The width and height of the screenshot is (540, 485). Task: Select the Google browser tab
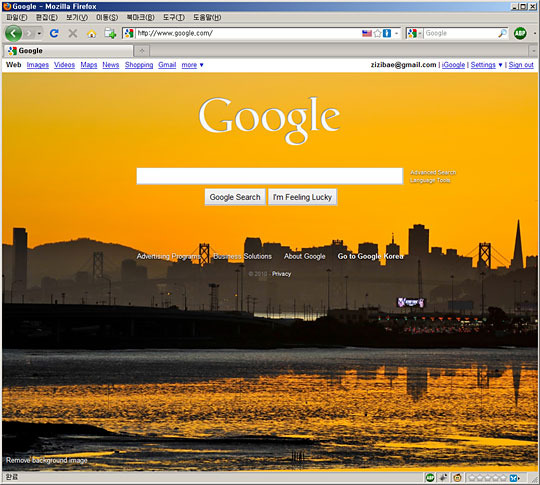pos(68,51)
